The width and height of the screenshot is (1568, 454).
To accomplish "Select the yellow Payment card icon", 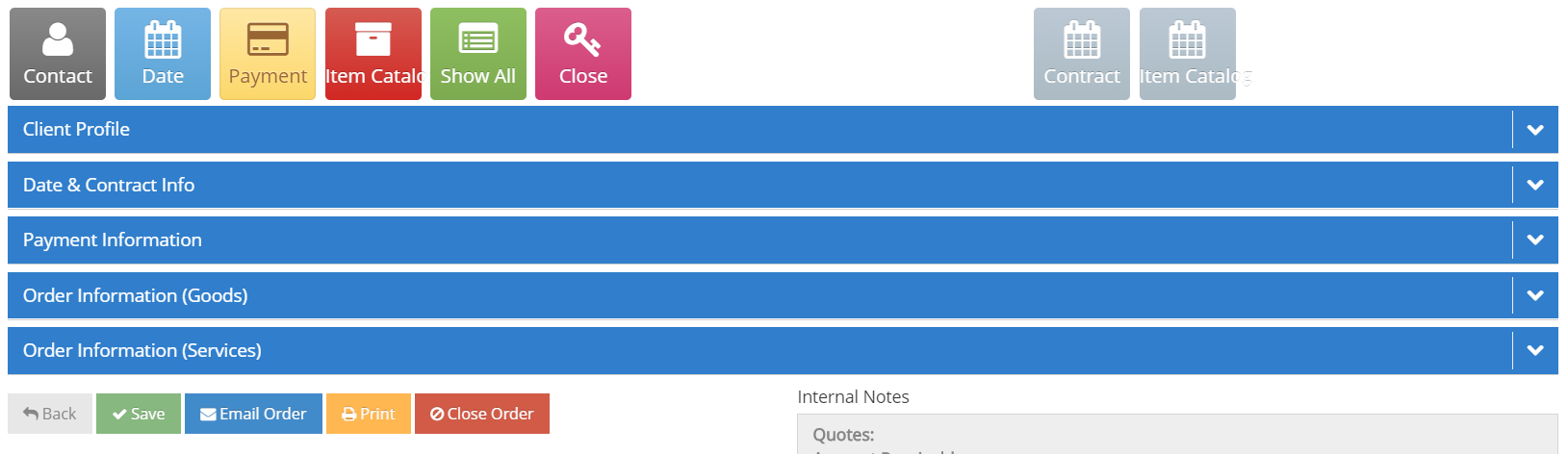I will (x=268, y=54).
